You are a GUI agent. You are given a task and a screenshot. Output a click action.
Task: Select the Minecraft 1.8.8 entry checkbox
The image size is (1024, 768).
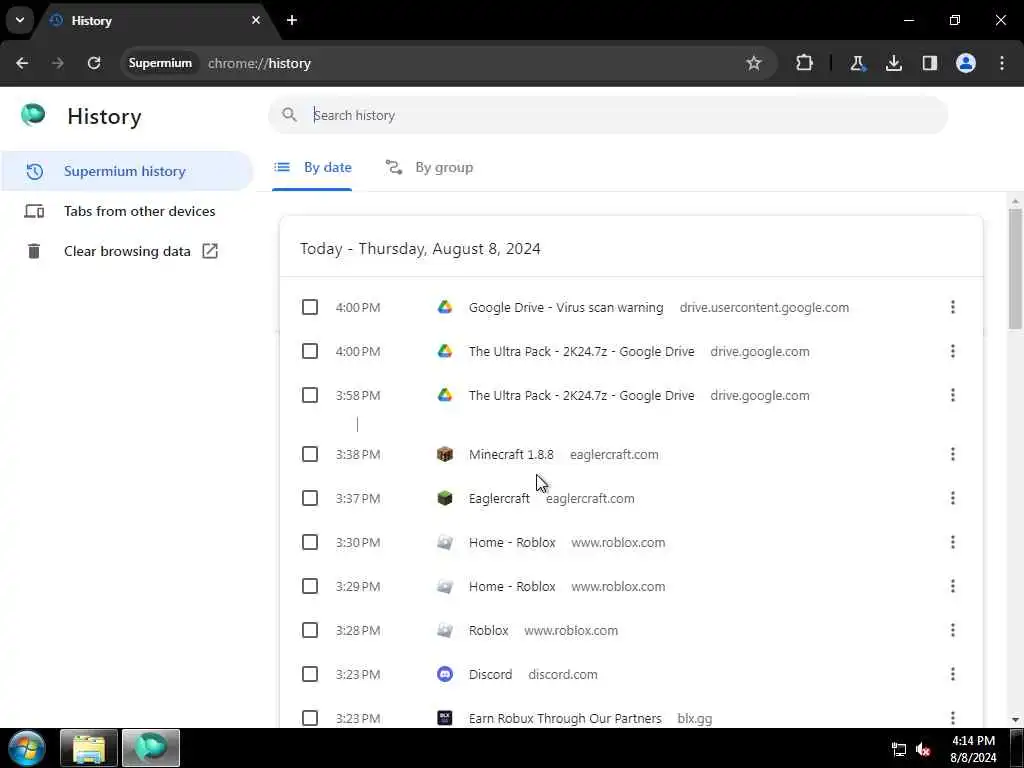[x=310, y=454]
